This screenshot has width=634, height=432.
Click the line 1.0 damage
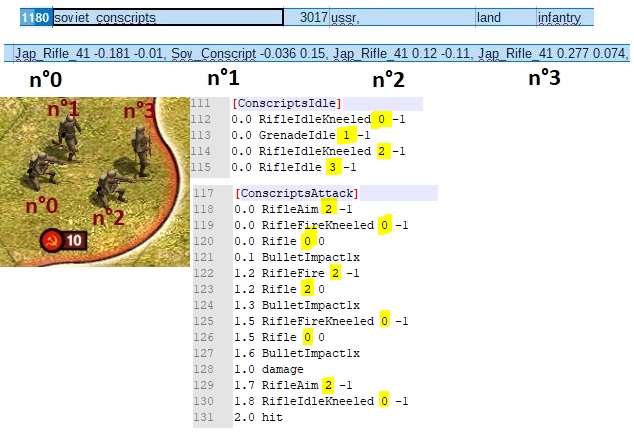tap(269, 369)
